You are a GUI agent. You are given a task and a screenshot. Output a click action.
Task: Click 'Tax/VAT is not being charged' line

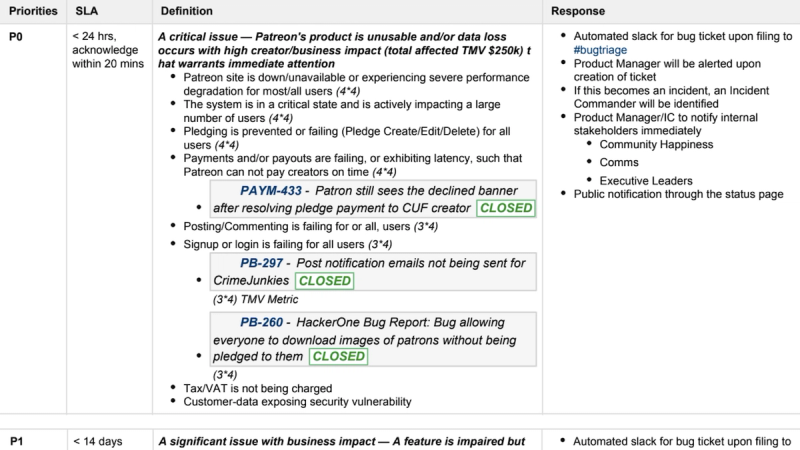(258, 388)
